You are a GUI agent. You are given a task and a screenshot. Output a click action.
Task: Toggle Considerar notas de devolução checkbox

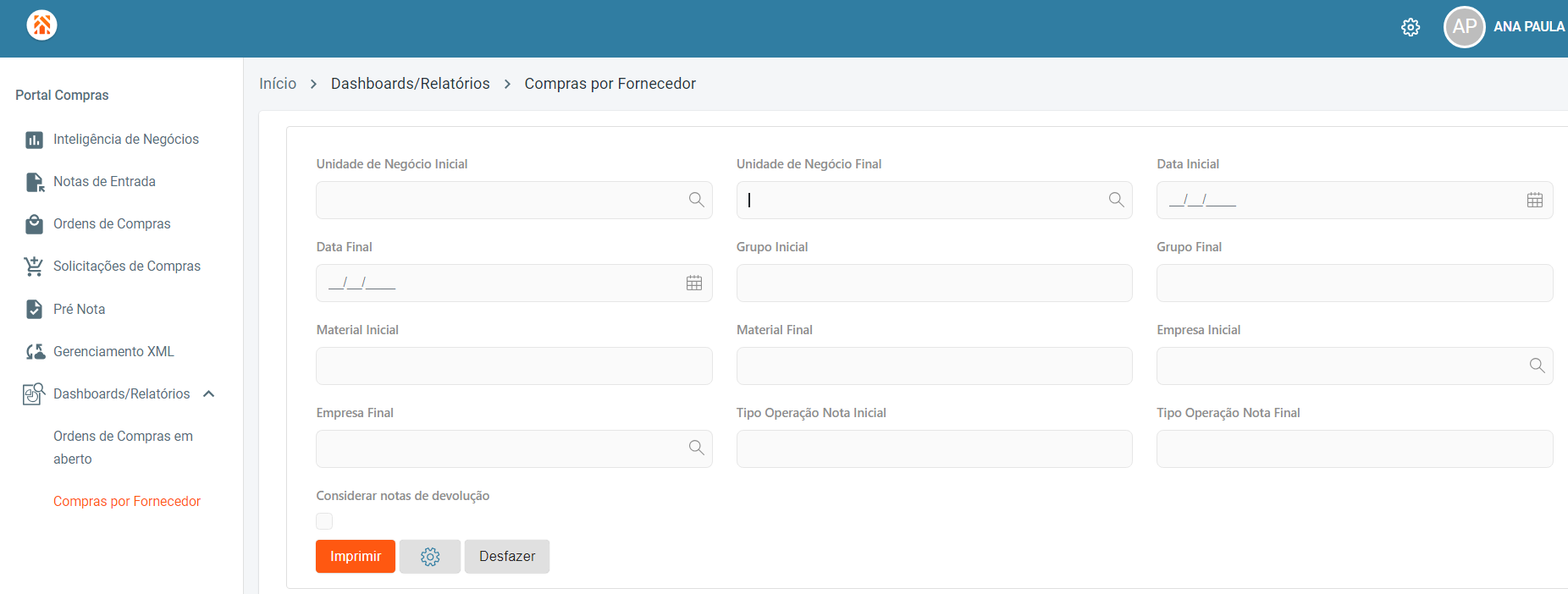(x=324, y=521)
